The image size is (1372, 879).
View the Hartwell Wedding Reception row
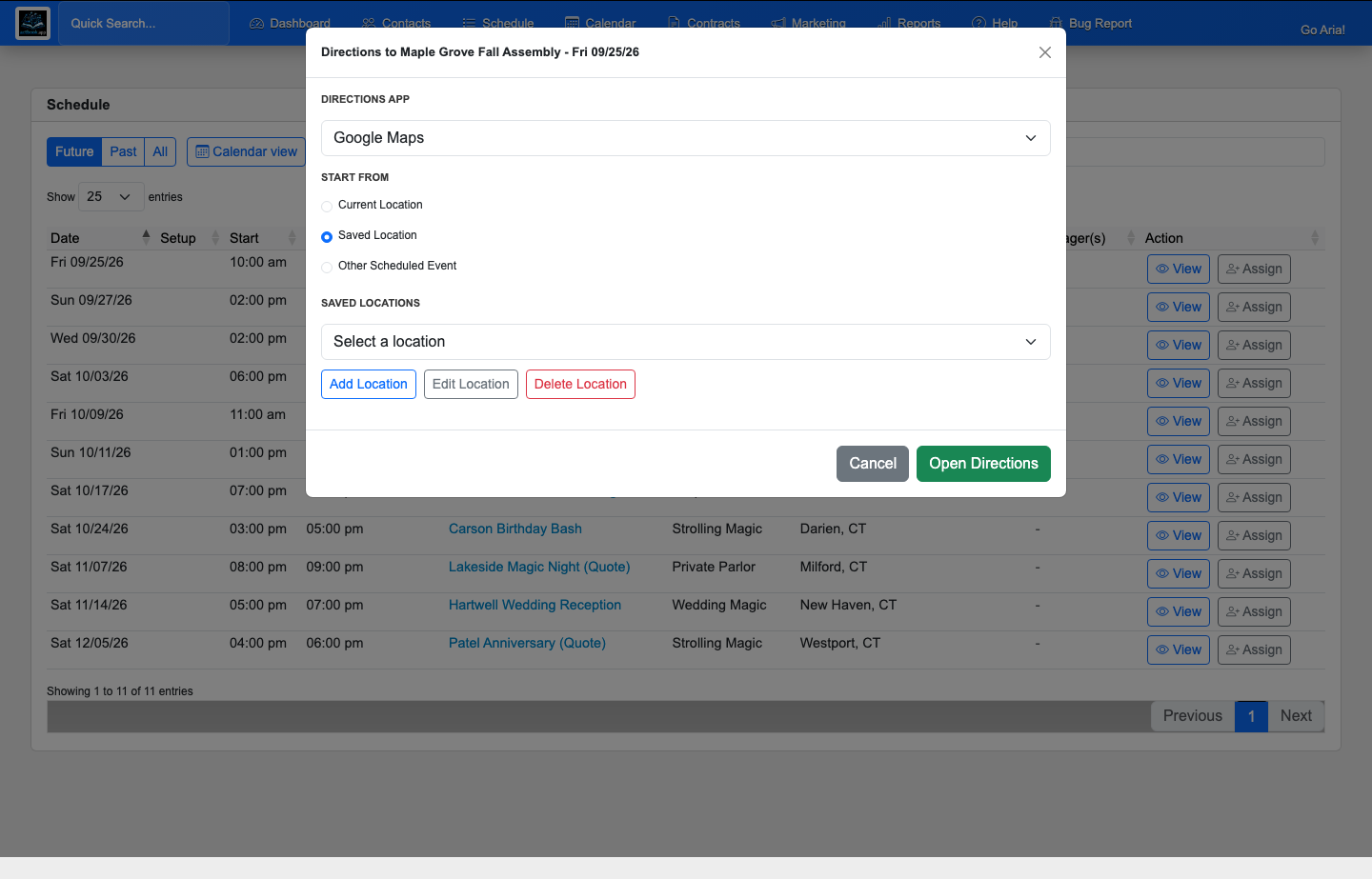pos(1179,612)
